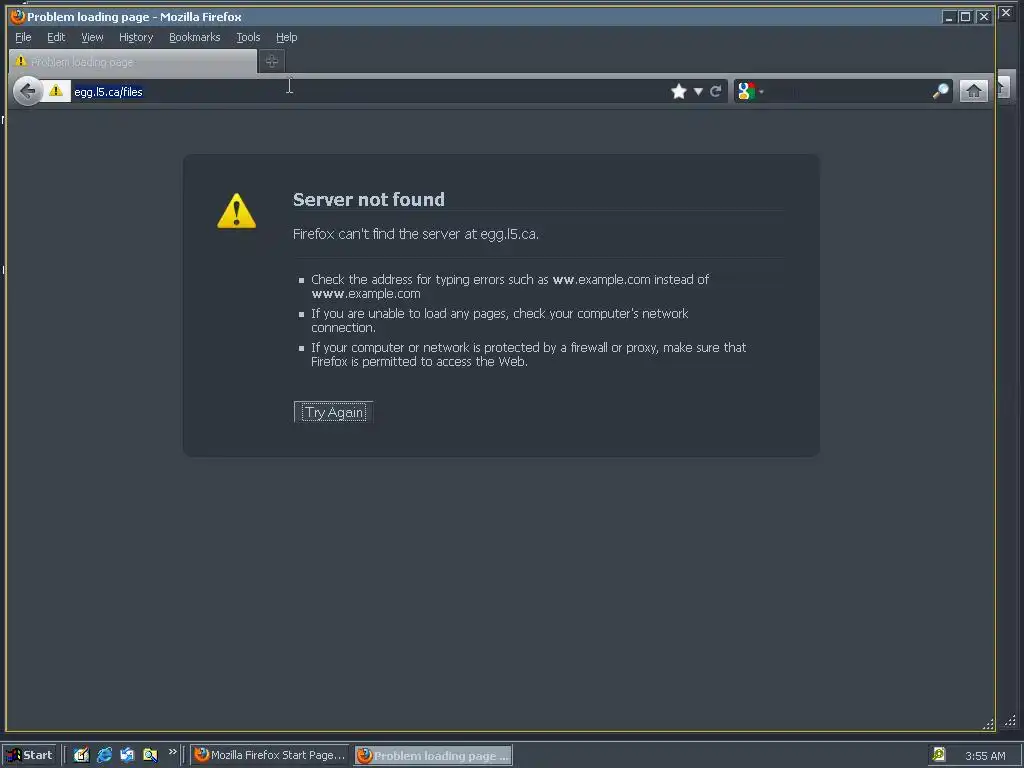The image size is (1024, 768).
Task: Select Problem loading page taskbar button
Action: coord(434,756)
